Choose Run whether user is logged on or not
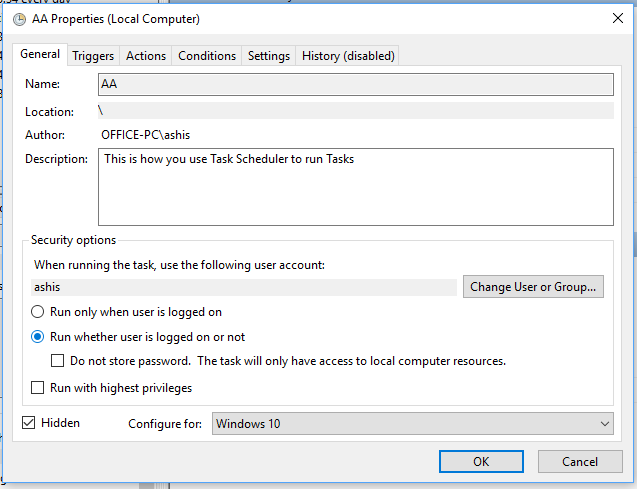The width and height of the screenshot is (637, 489). point(38,337)
